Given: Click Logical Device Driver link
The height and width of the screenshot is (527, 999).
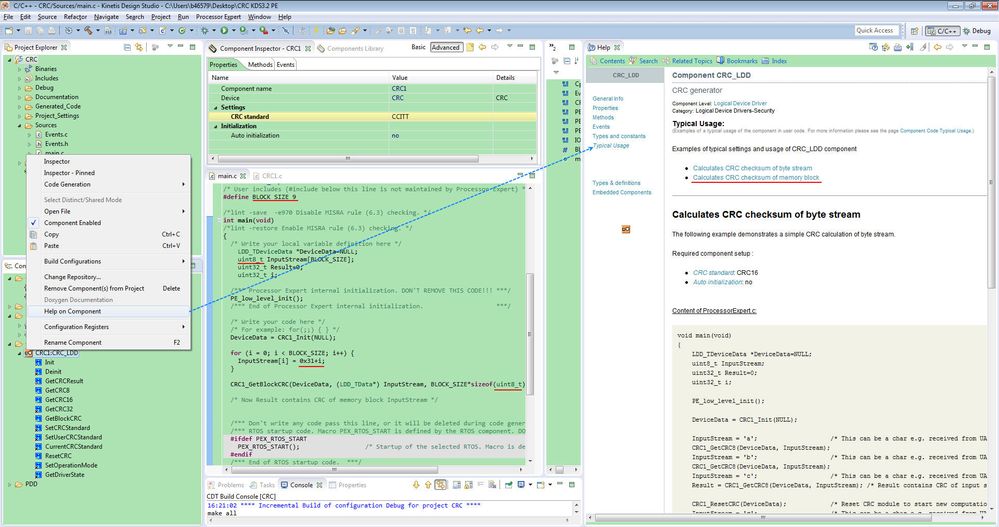Looking at the screenshot, I should point(740,103).
